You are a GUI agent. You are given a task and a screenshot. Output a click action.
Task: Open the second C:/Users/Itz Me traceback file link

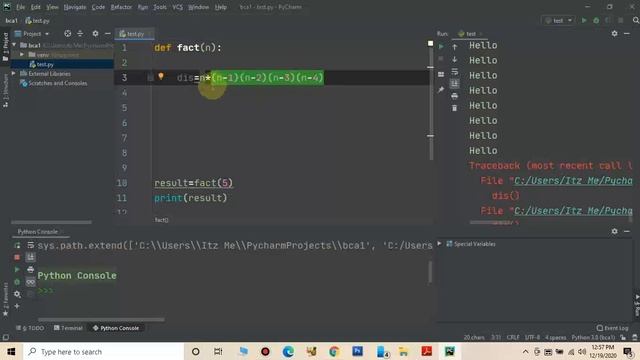[x=573, y=211]
